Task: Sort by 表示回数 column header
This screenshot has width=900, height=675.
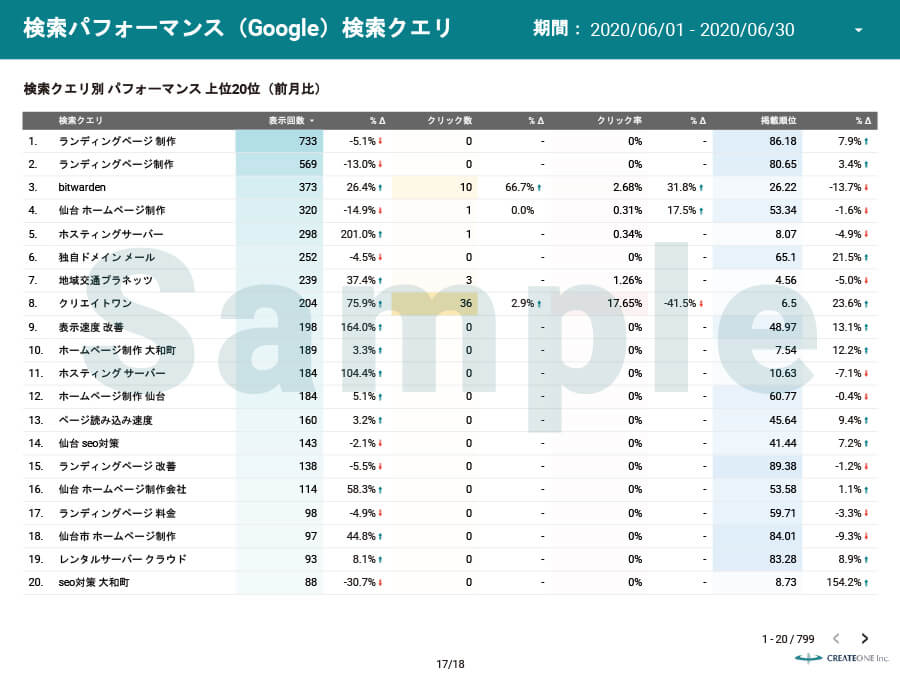Action: (290, 121)
